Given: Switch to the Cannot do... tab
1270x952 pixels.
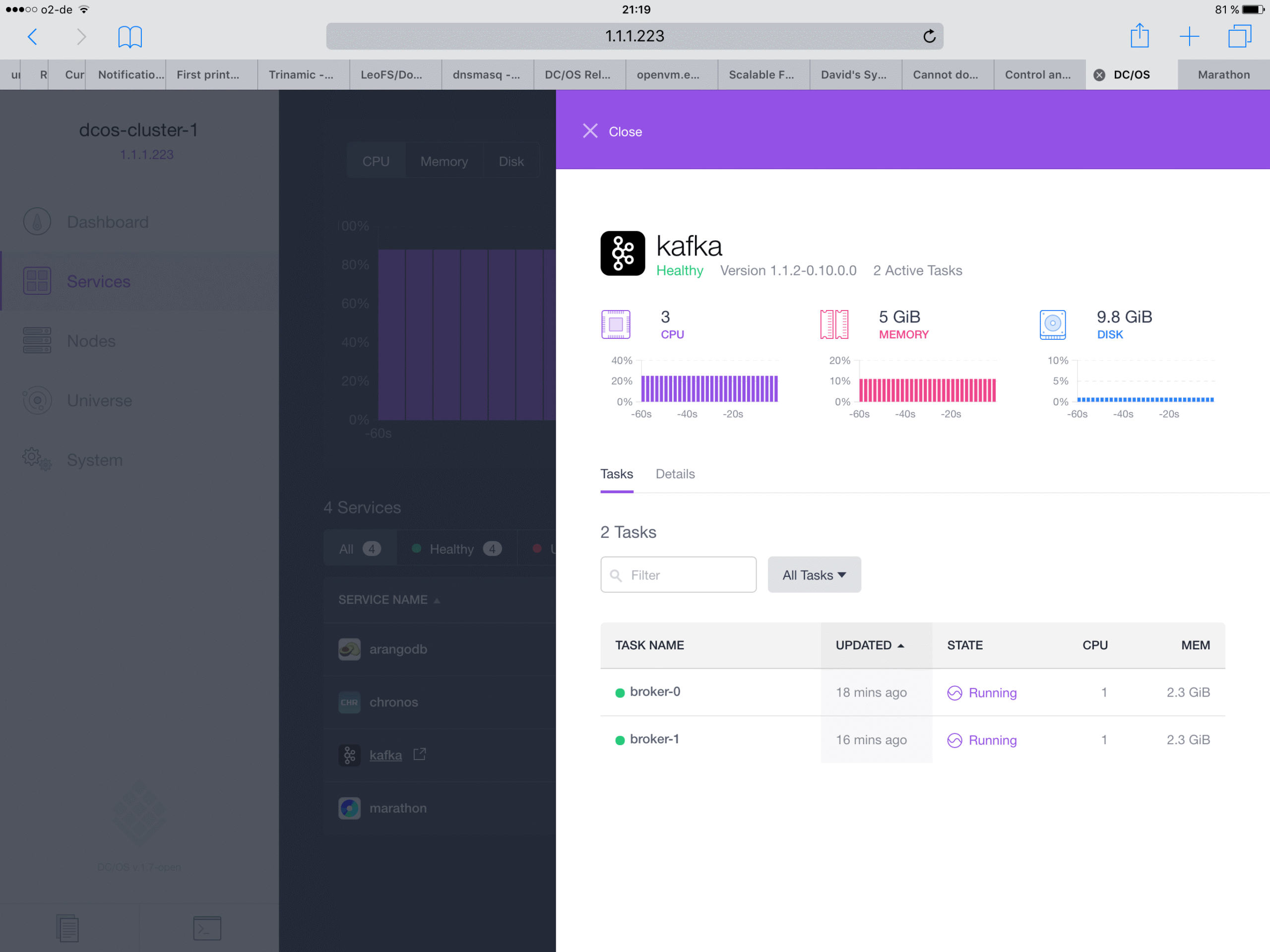Looking at the screenshot, I should pyautogui.click(x=948, y=74).
